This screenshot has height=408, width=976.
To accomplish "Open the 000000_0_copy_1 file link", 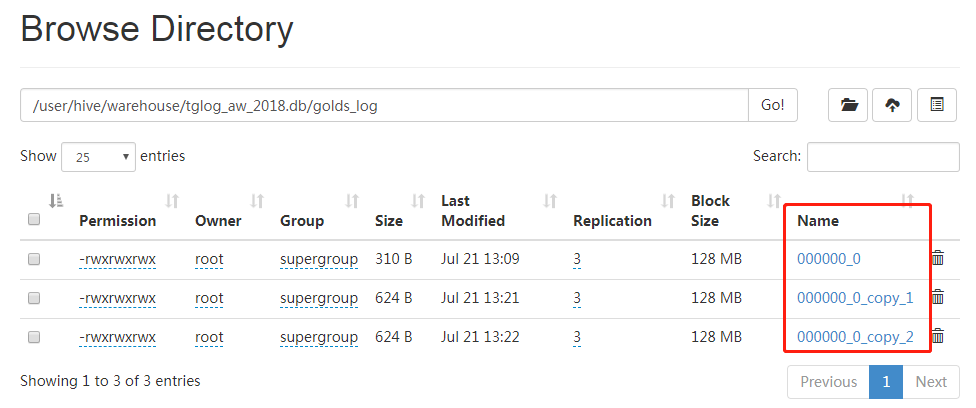I will coord(855,297).
